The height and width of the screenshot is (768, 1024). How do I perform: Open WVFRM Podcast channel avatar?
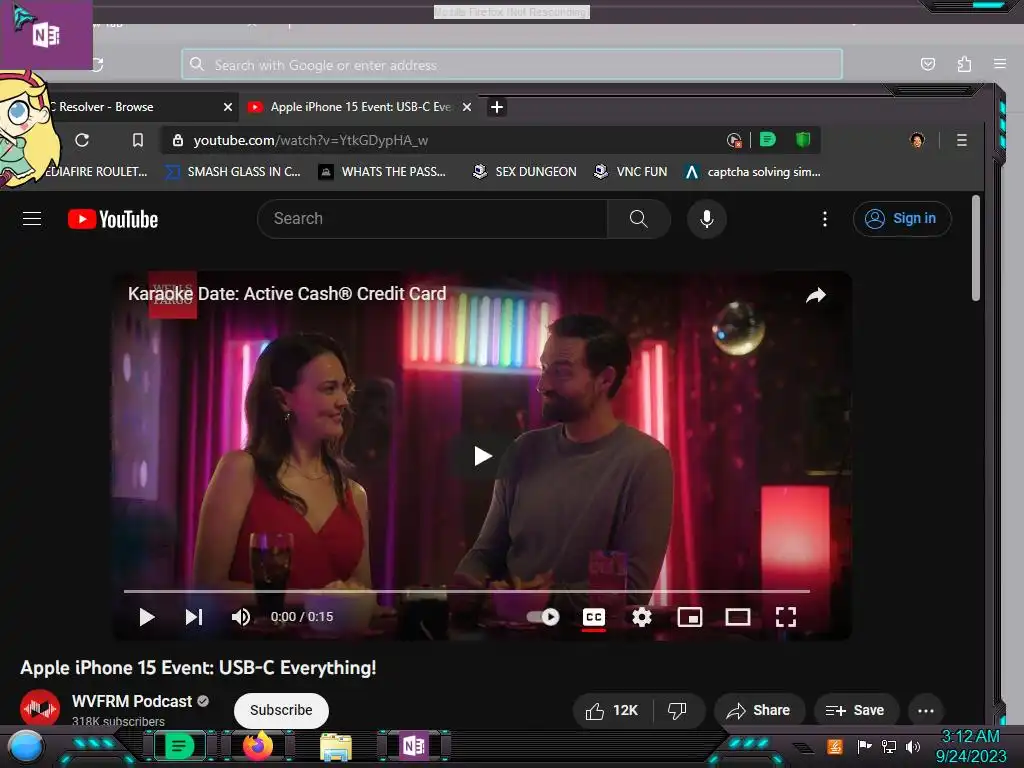pos(40,709)
